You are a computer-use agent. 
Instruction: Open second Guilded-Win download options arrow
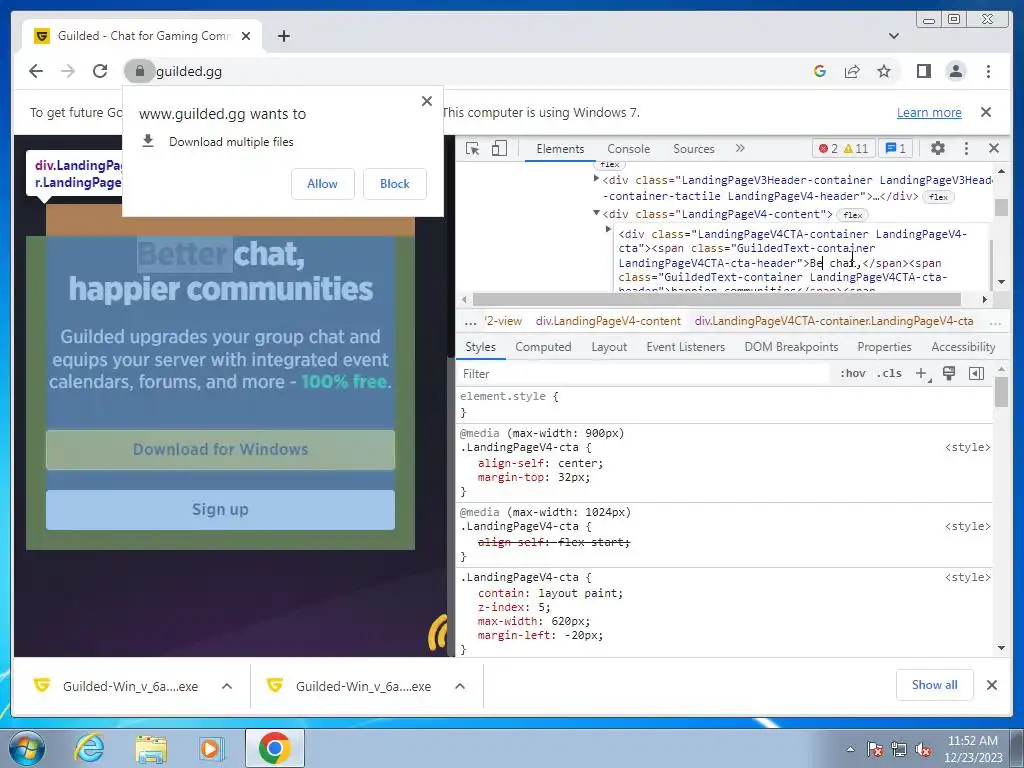tap(460, 686)
